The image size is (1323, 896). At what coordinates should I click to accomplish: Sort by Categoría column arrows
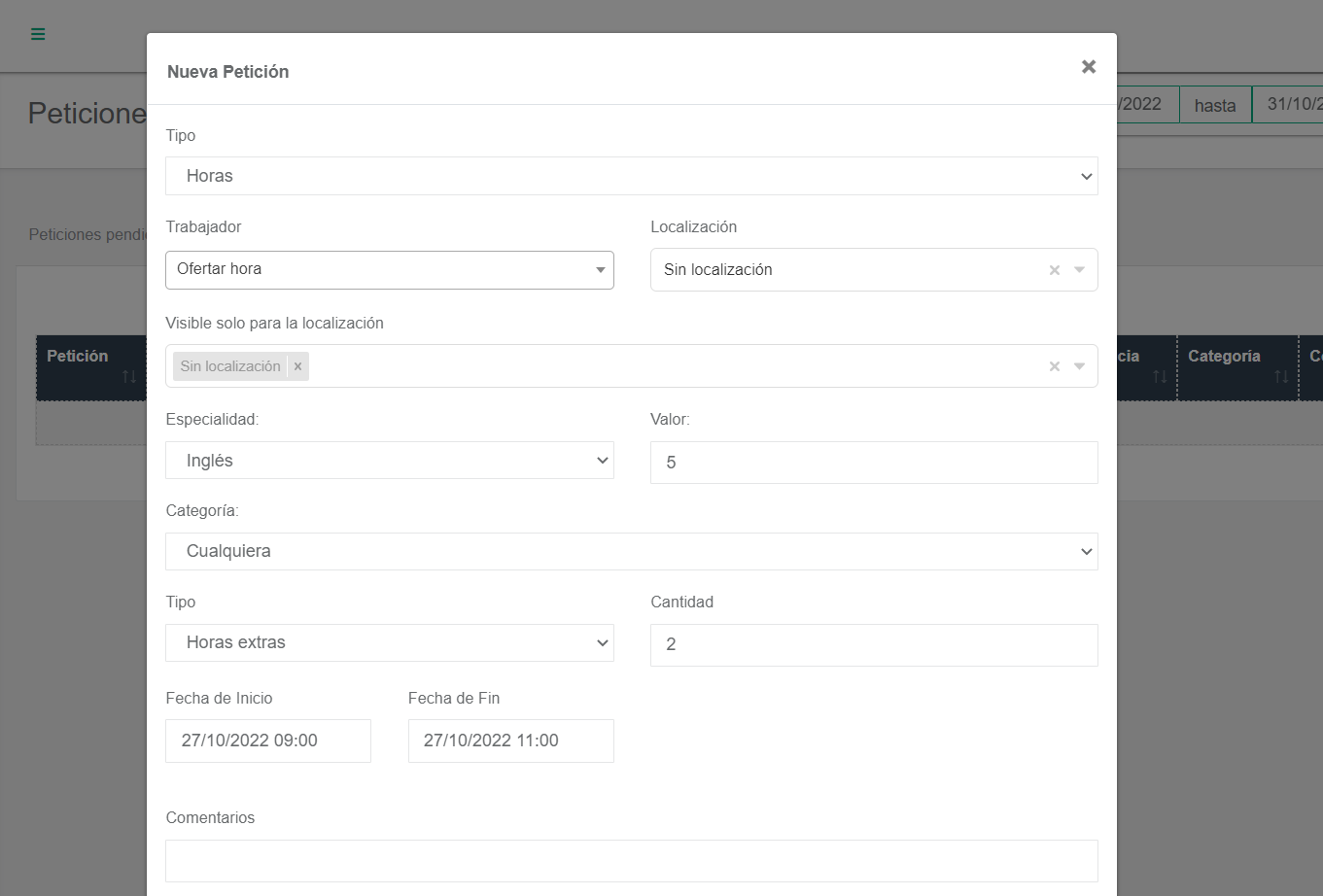[x=1281, y=376]
